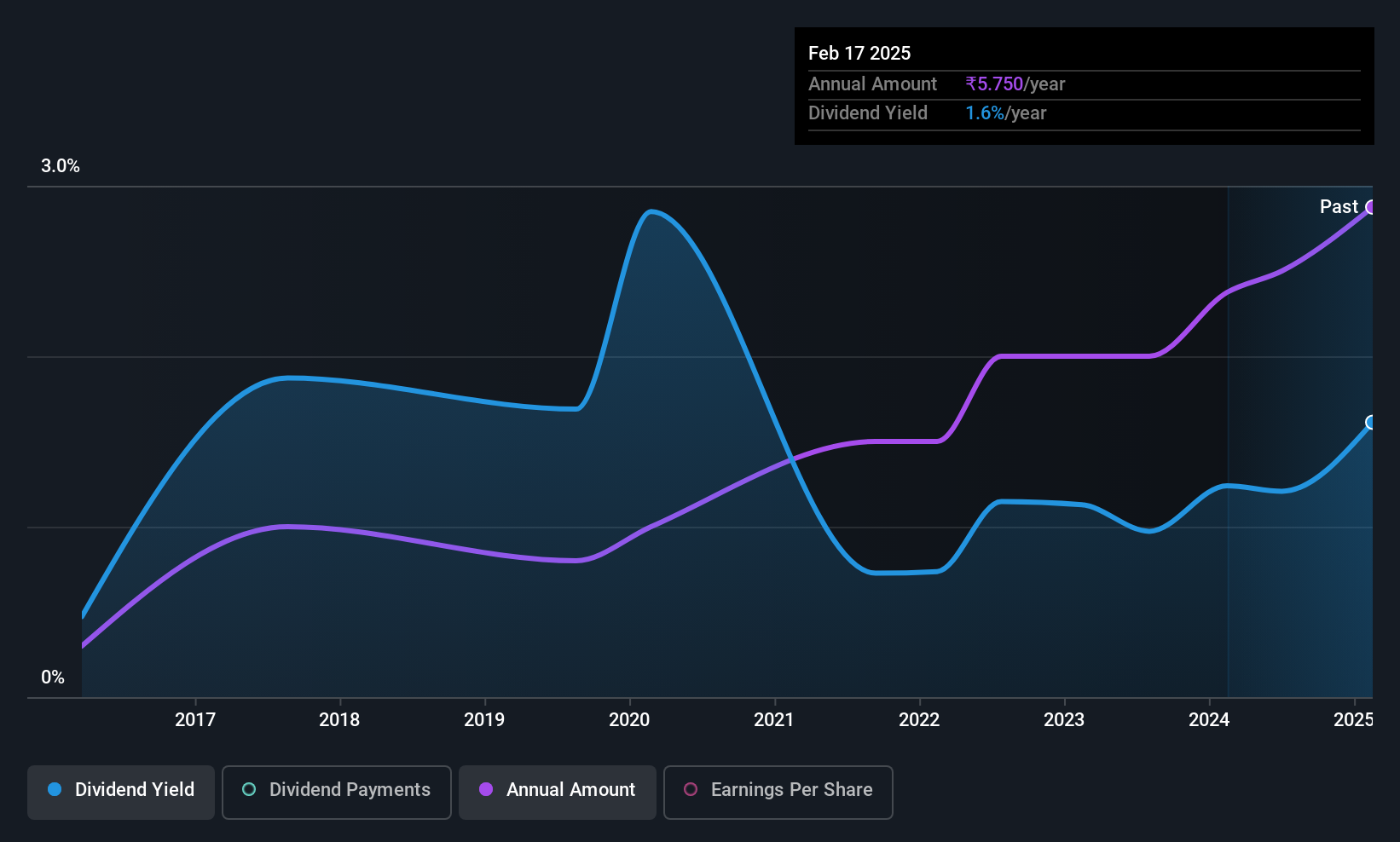
Task: Click the 3.0% y-axis label
Action: click(x=61, y=166)
